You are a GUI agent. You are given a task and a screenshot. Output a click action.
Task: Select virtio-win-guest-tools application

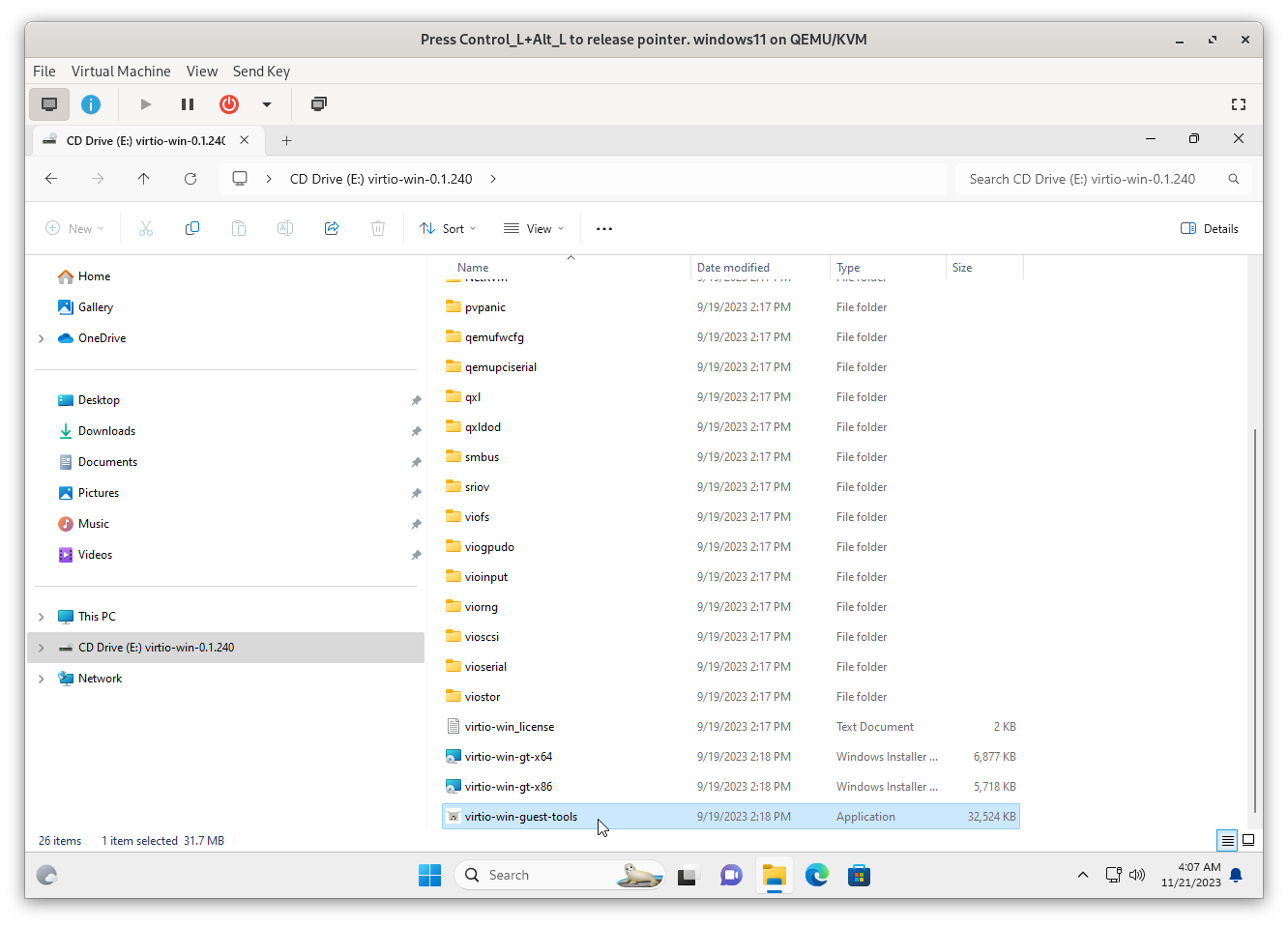coord(731,817)
